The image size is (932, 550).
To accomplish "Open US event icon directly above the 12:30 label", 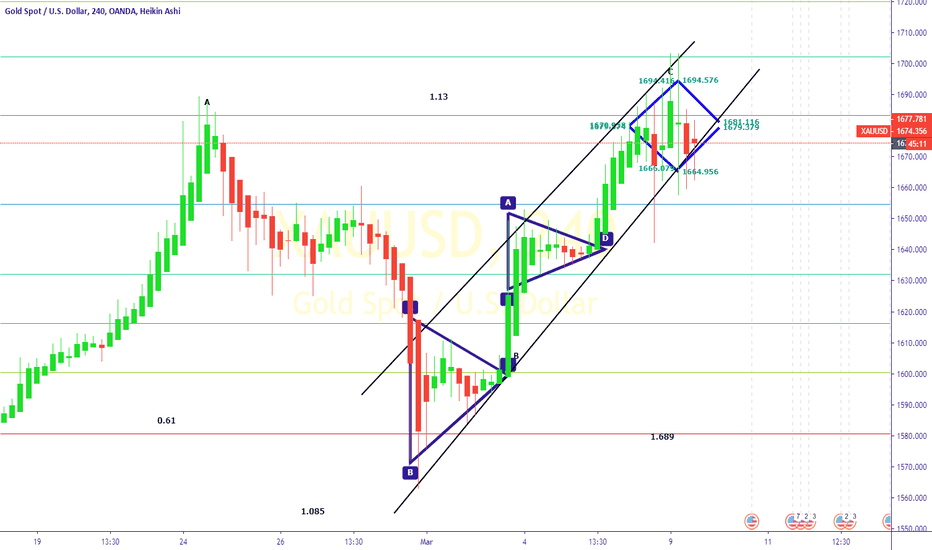I will (x=840, y=521).
